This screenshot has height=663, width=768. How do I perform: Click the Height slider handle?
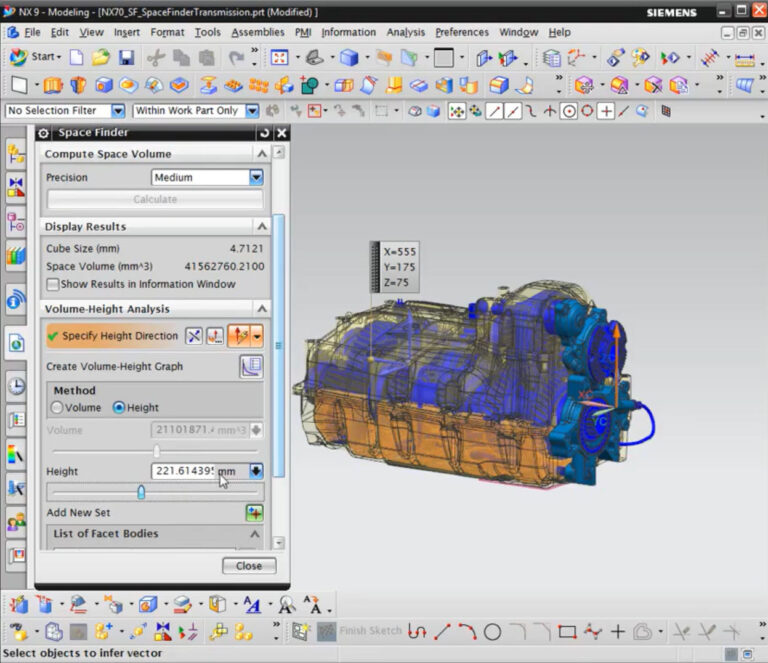[141, 492]
